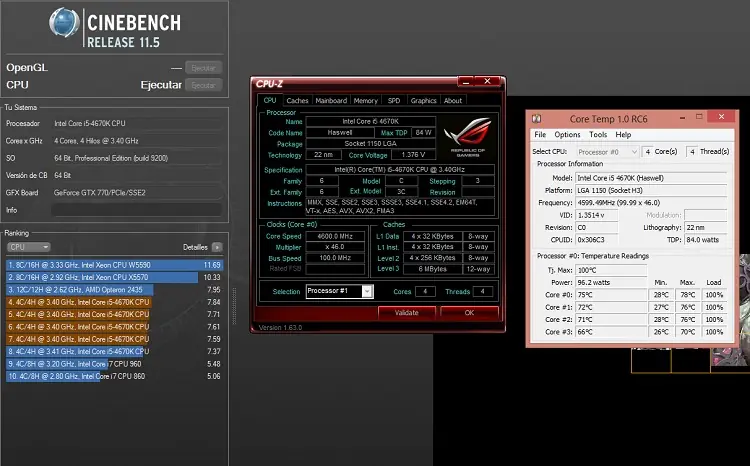Click the Frequency value 4599.49MHz in Core Temp

click(651, 203)
